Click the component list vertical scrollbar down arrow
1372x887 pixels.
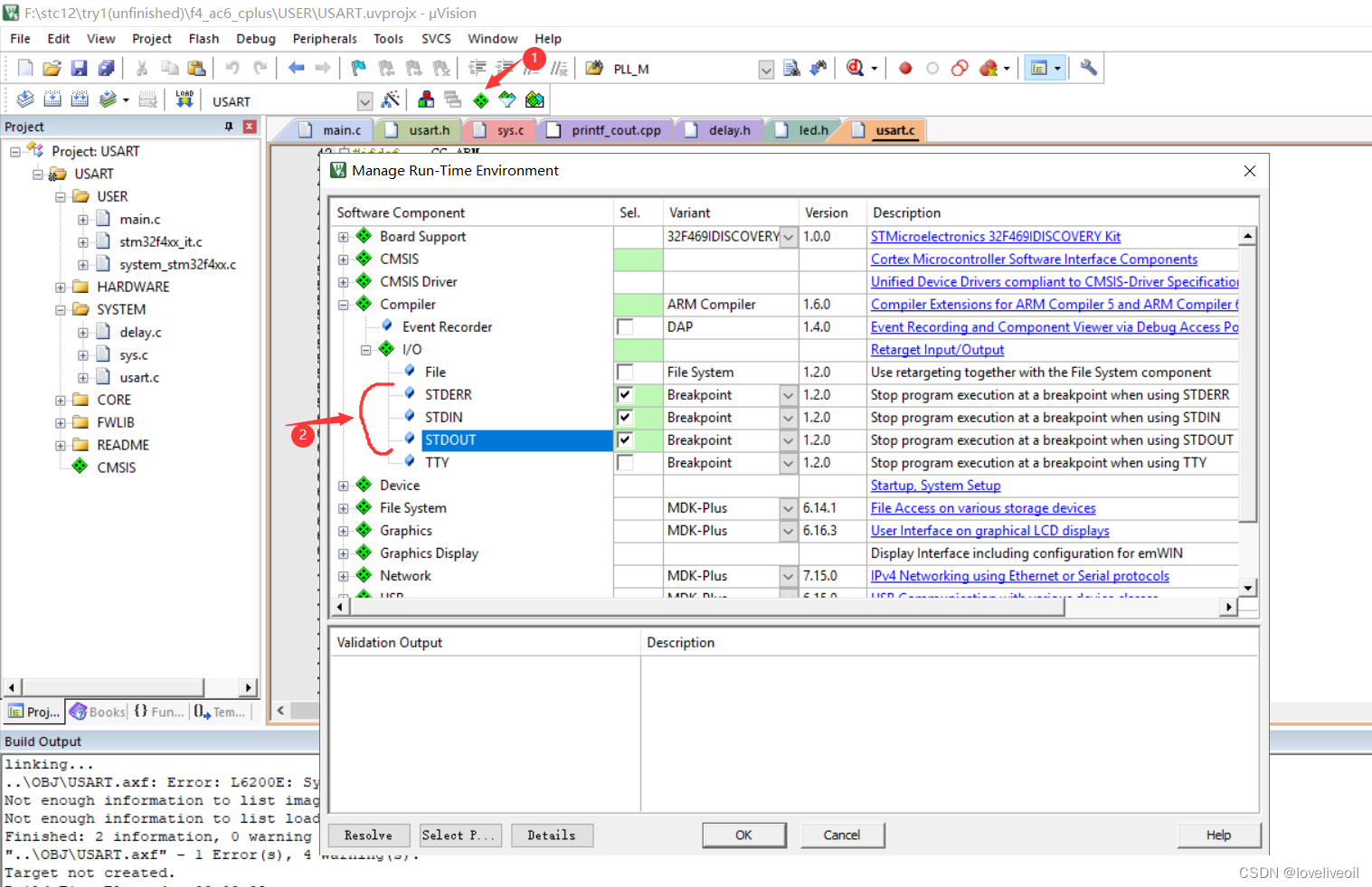[1248, 588]
